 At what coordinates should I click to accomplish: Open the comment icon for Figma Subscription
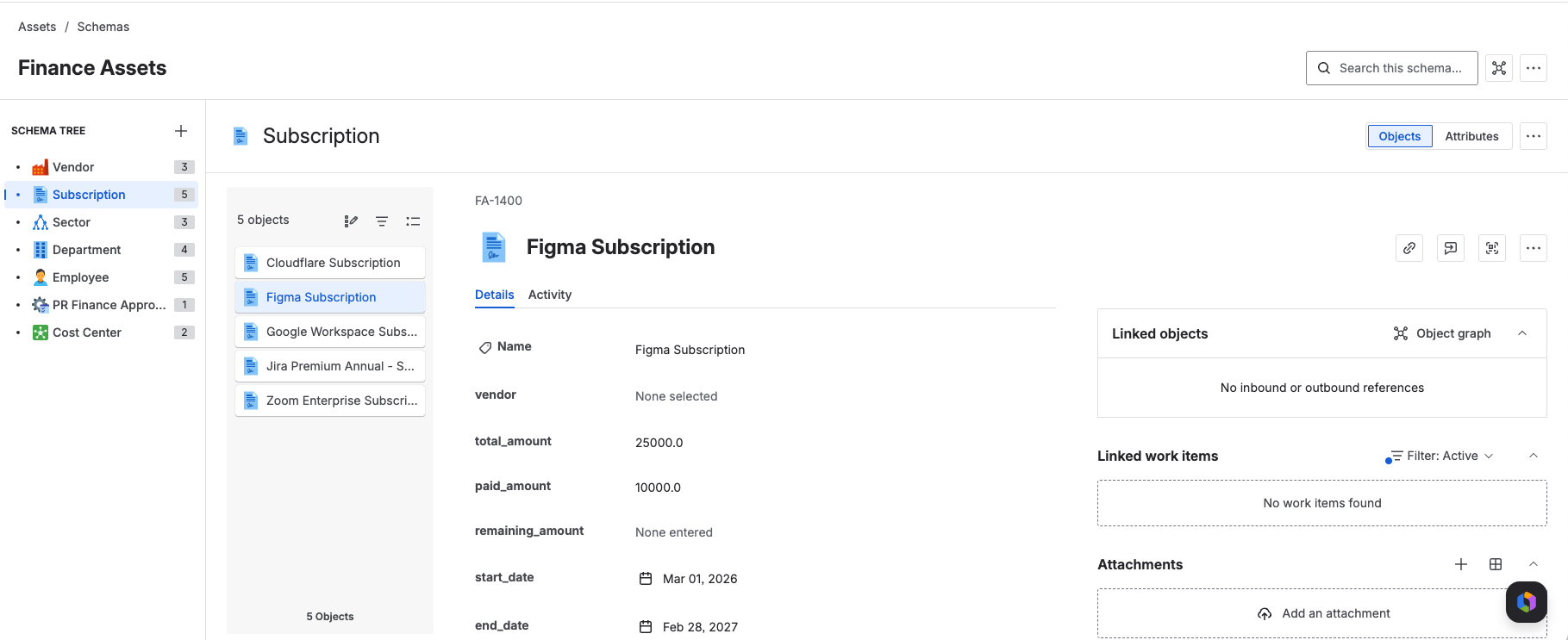pyautogui.click(x=1451, y=248)
